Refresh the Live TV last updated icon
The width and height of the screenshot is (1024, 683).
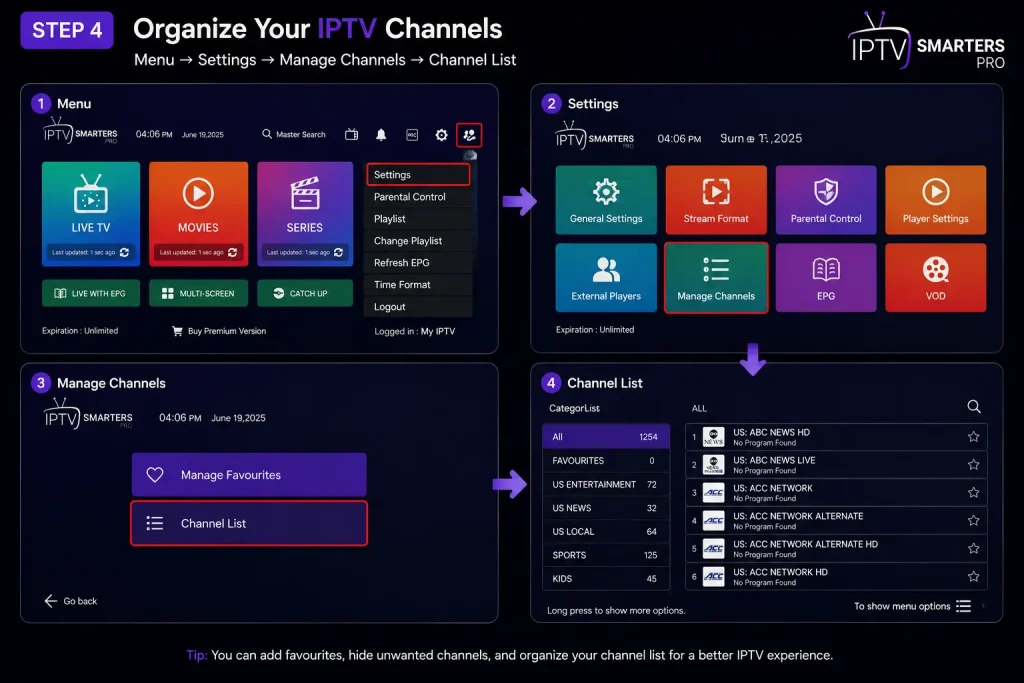[124, 252]
